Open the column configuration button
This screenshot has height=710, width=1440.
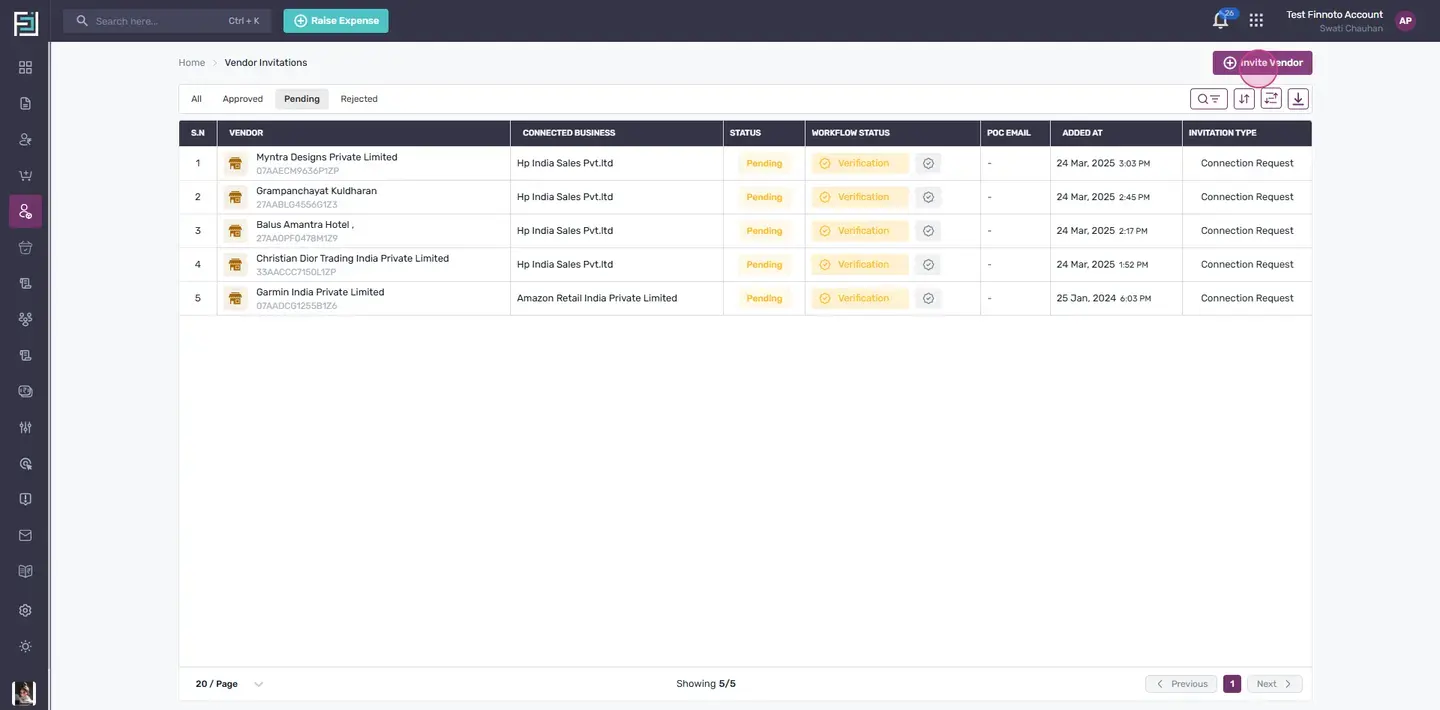[x=1271, y=98]
